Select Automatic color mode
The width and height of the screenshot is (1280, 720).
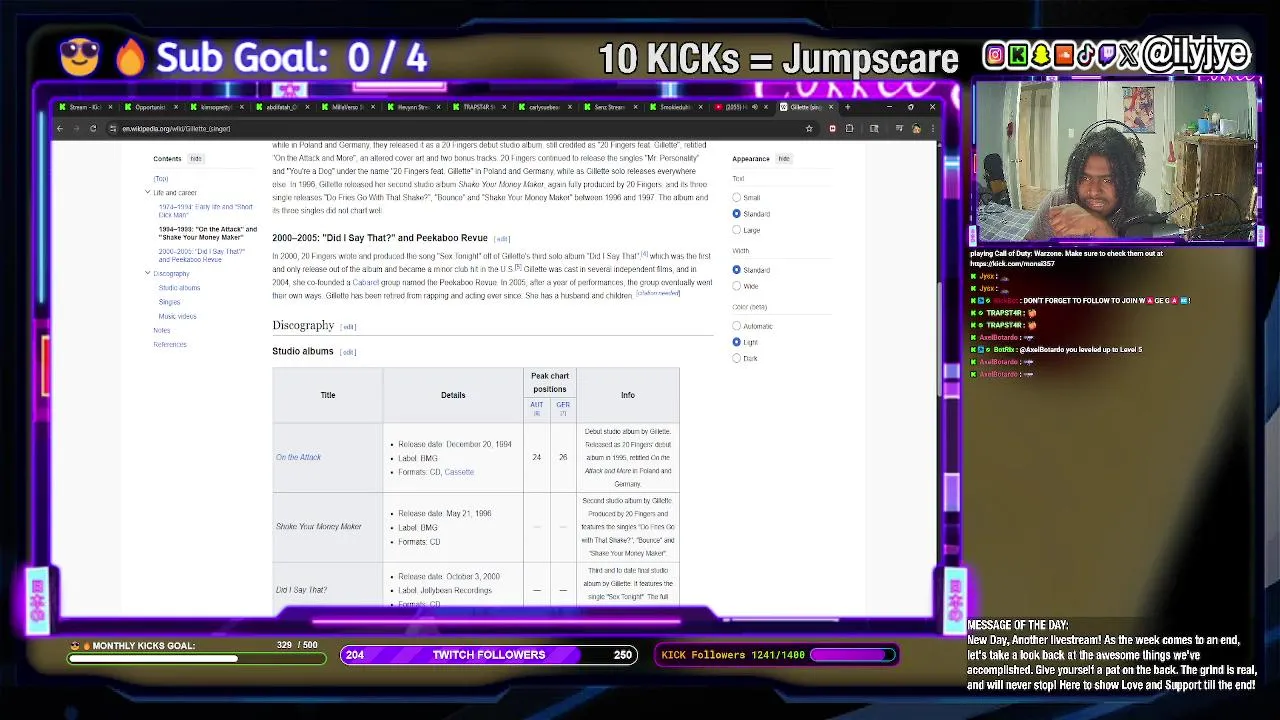click(x=737, y=326)
